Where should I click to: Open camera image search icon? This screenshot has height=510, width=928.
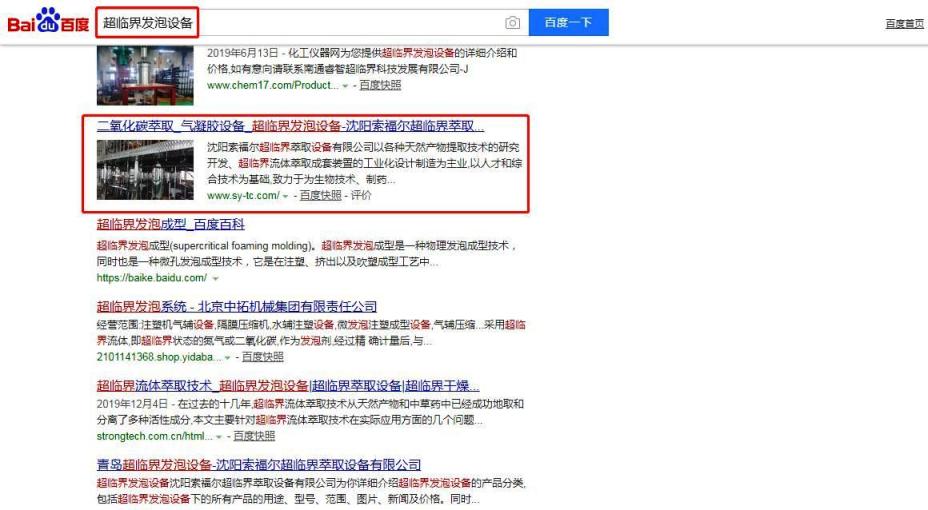pyautogui.click(x=513, y=22)
